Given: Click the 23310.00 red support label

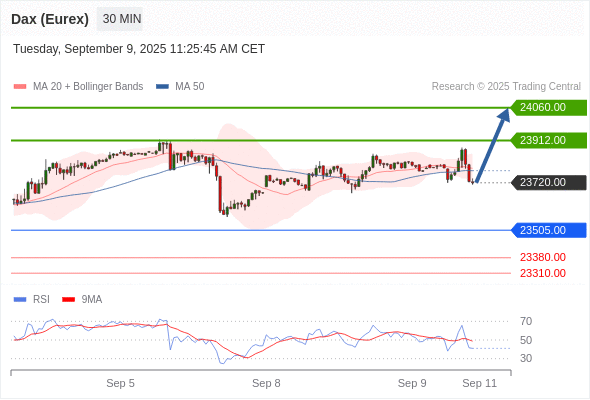Looking at the screenshot, I should coord(543,273).
